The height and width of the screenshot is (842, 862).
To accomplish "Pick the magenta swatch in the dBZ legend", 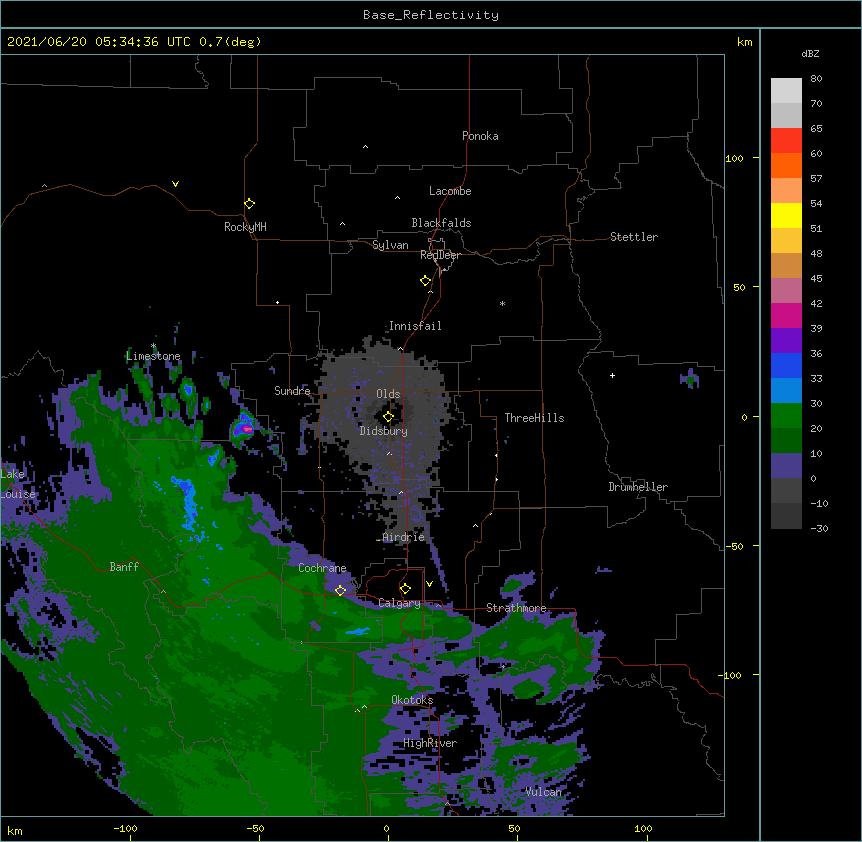I will (786, 315).
